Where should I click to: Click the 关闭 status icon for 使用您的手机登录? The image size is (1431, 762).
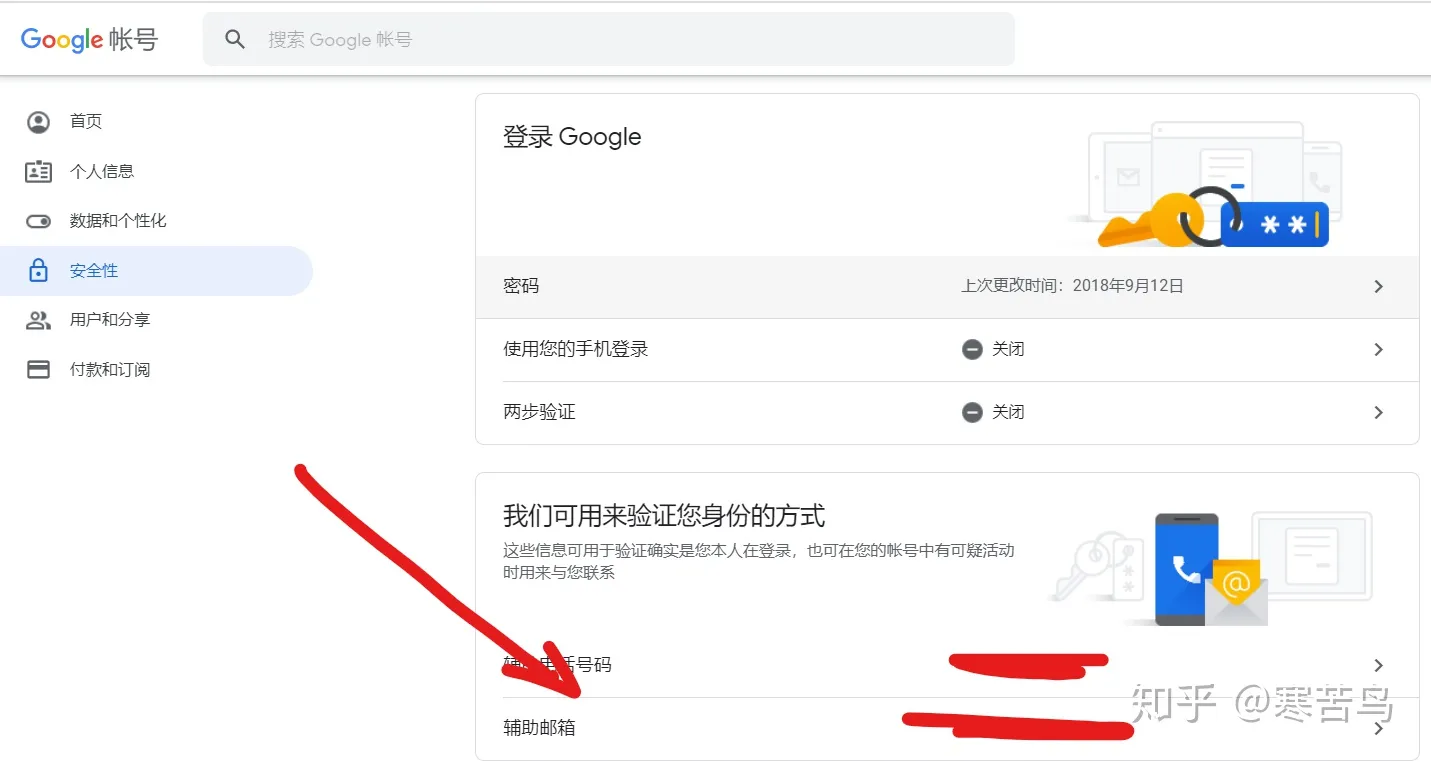point(972,350)
